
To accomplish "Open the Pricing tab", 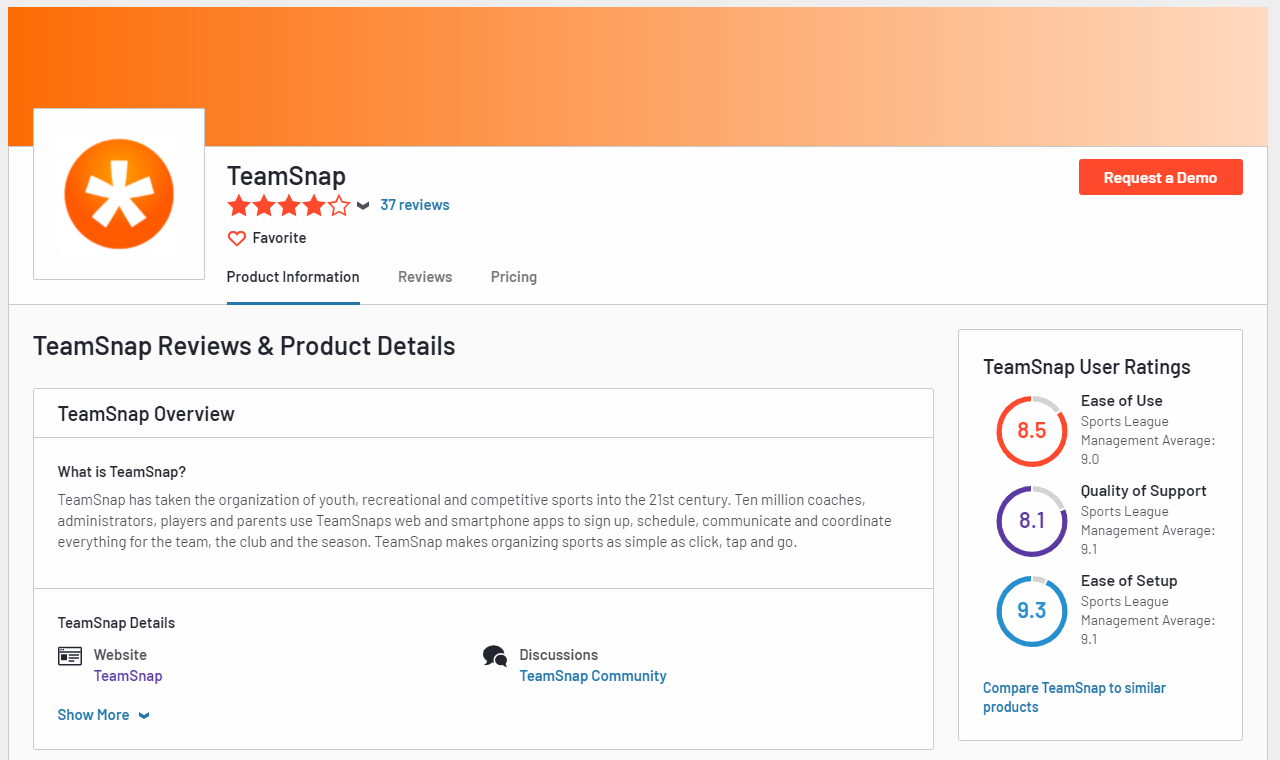I will (514, 277).
